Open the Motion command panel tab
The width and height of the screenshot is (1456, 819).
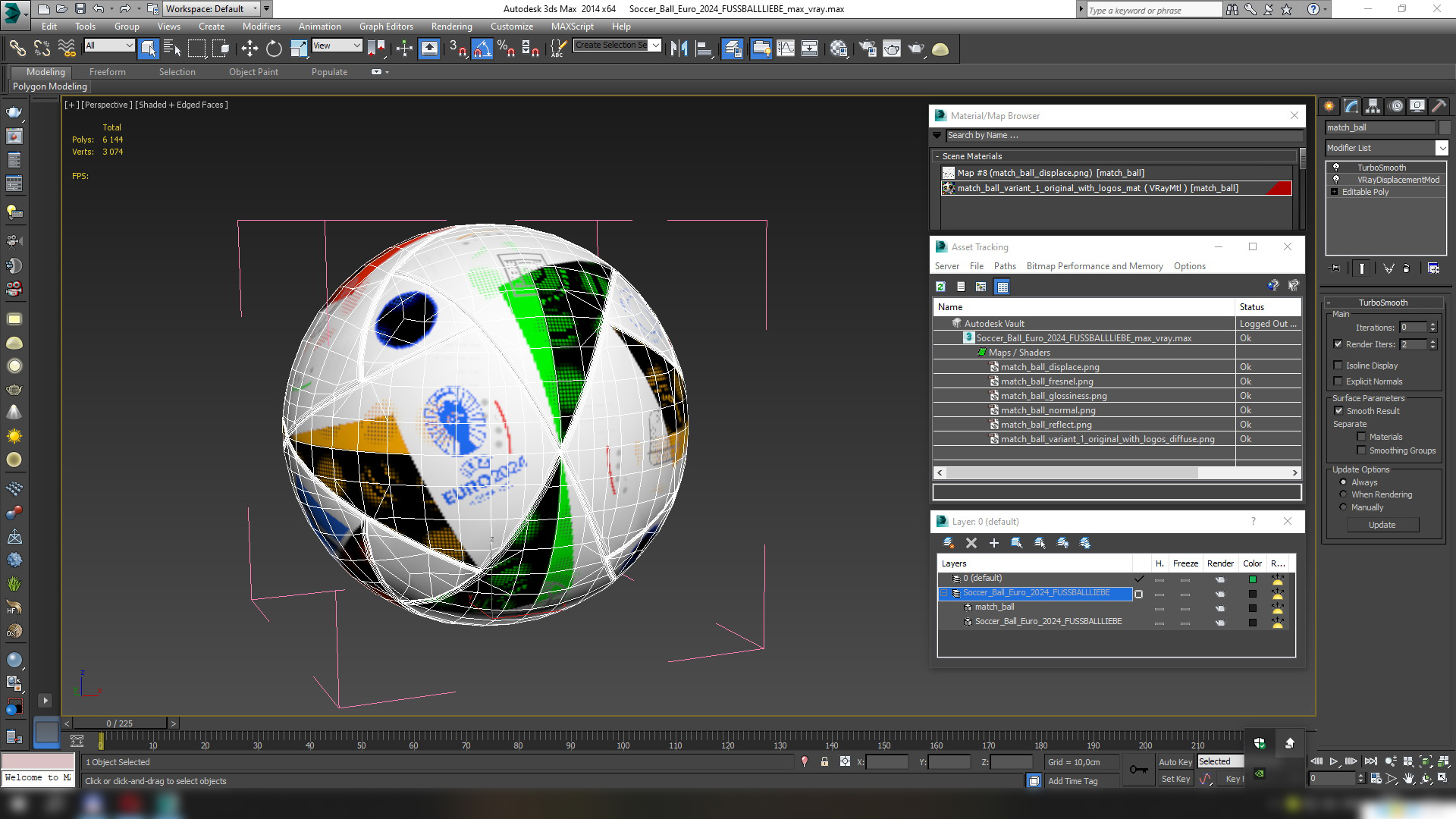click(x=1395, y=106)
